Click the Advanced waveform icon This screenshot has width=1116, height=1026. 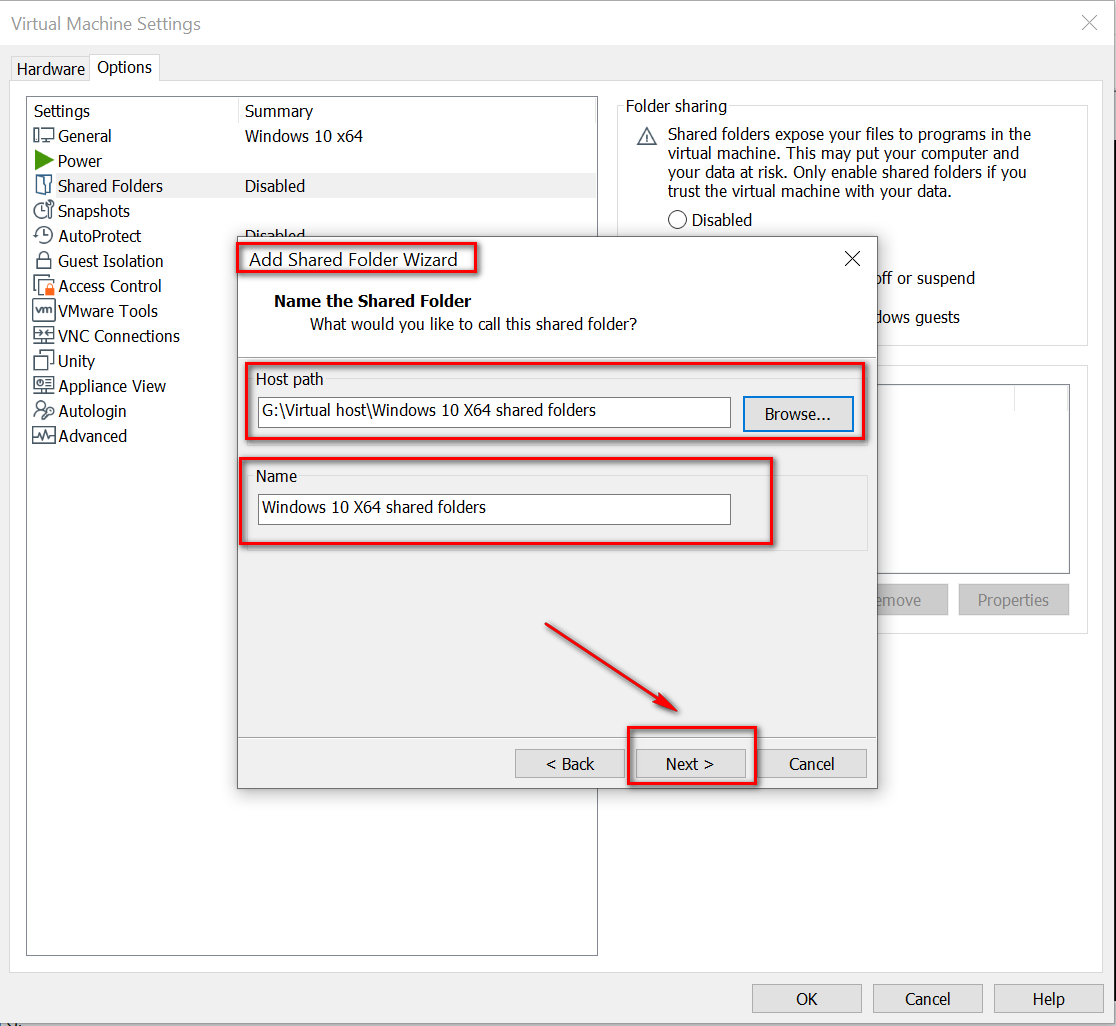coord(43,435)
